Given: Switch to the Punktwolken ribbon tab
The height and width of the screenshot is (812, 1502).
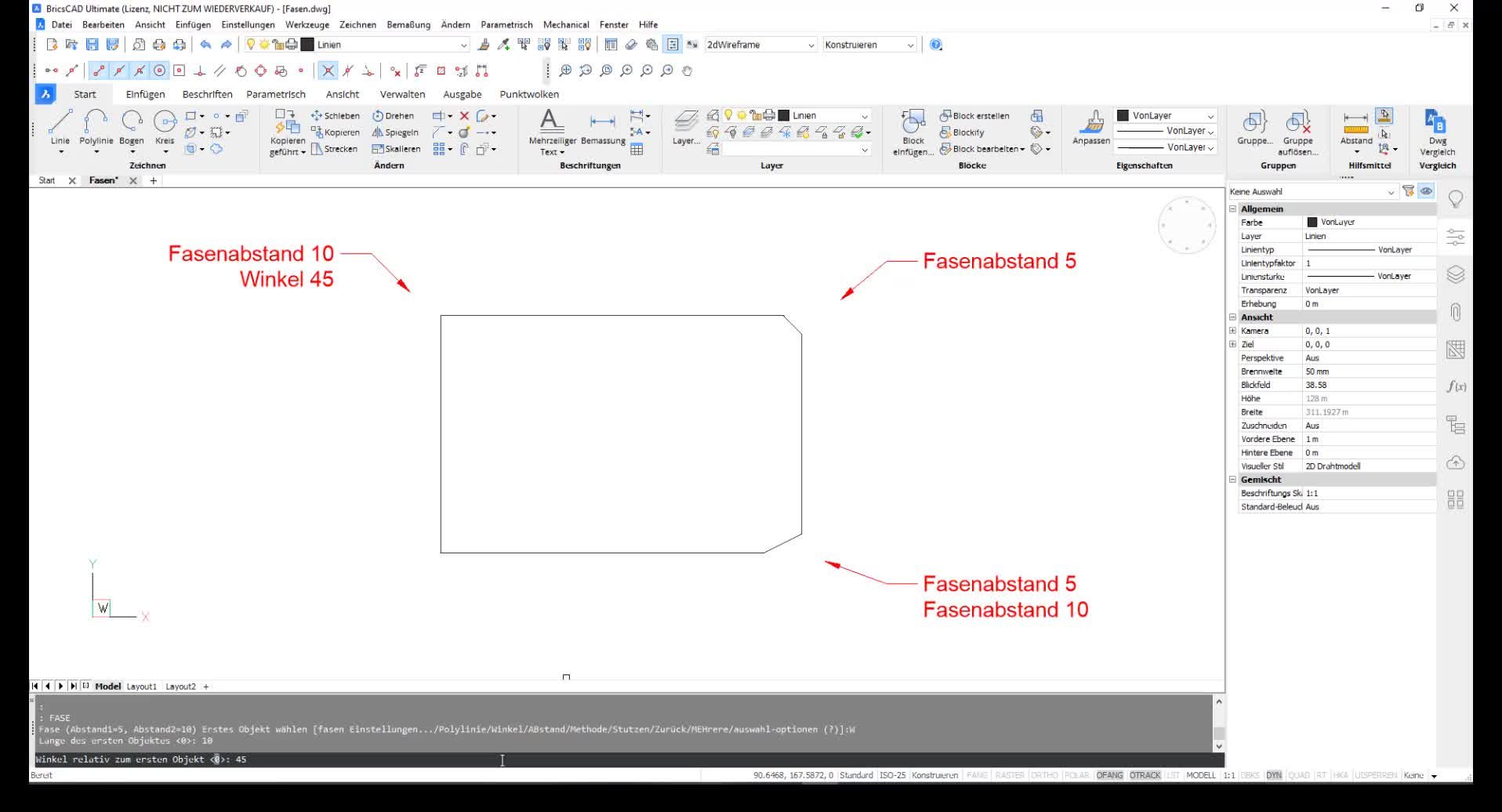Looking at the screenshot, I should pyautogui.click(x=529, y=94).
